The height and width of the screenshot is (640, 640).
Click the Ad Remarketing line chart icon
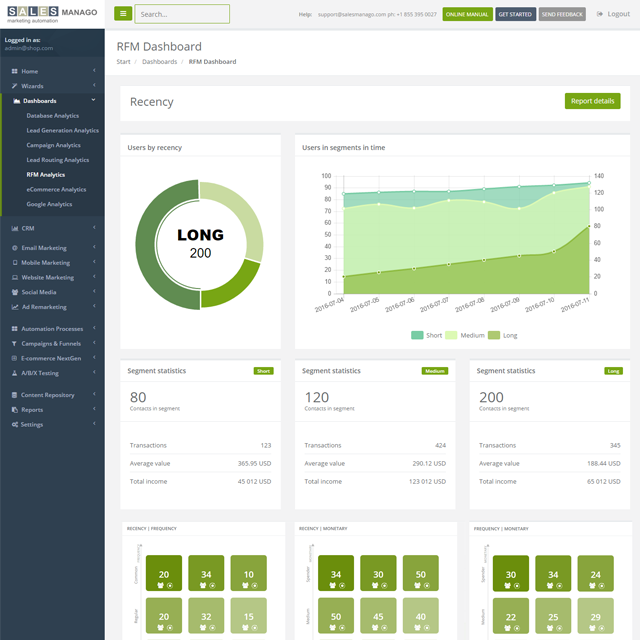[15, 307]
